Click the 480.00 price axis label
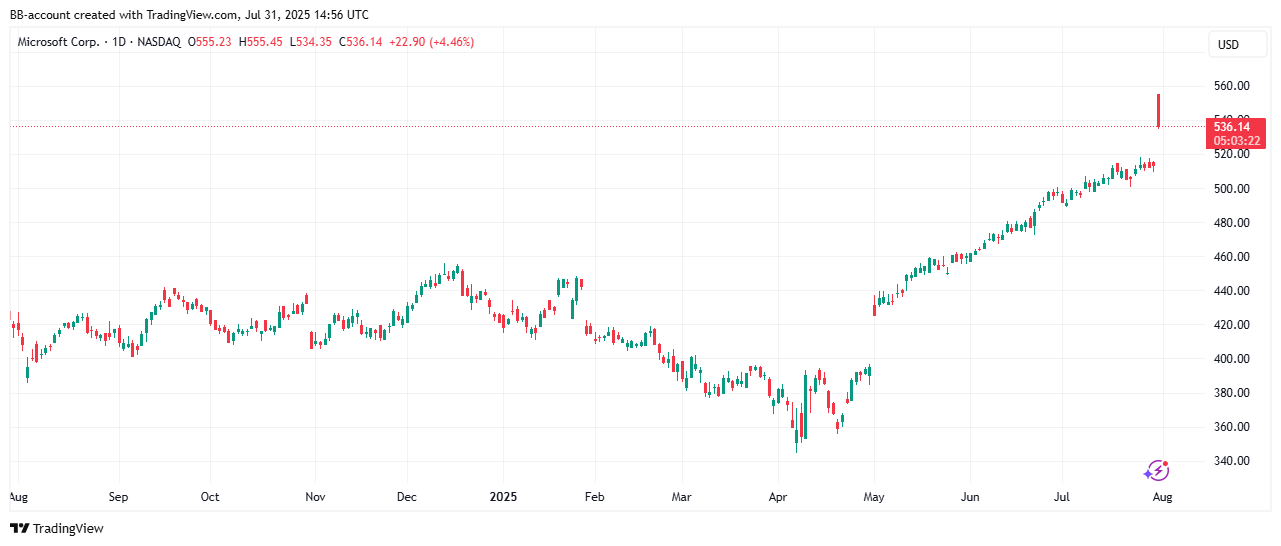Screen dimensions: 1281x546 (x=1232, y=222)
